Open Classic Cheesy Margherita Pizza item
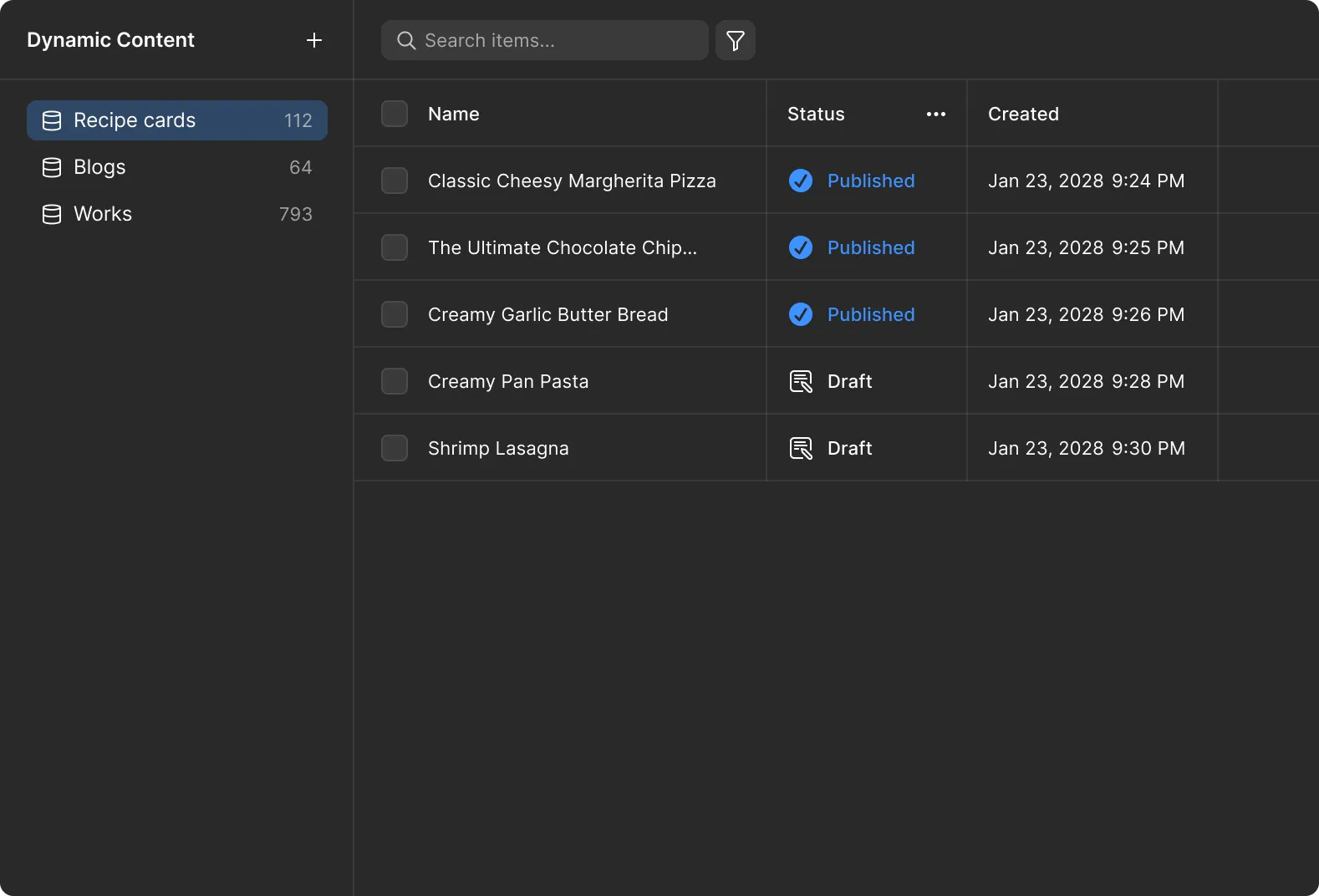The height and width of the screenshot is (896, 1319). click(572, 181)
